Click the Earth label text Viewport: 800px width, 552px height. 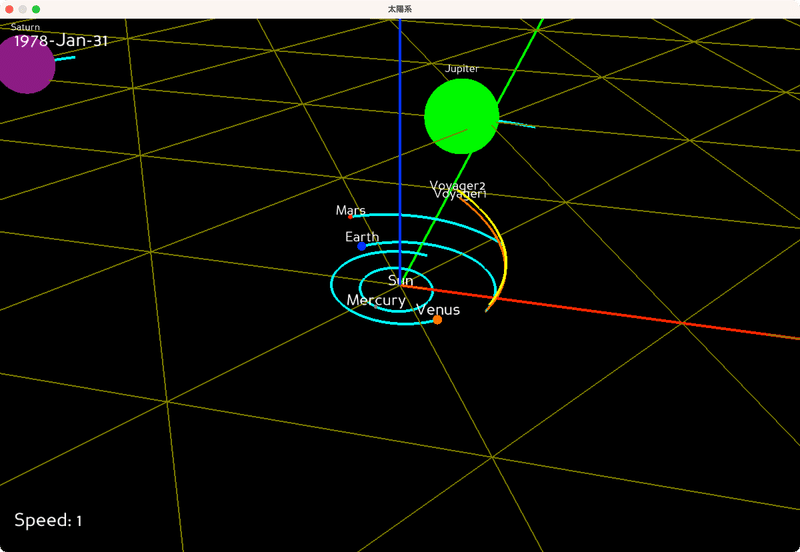[362, 237]
